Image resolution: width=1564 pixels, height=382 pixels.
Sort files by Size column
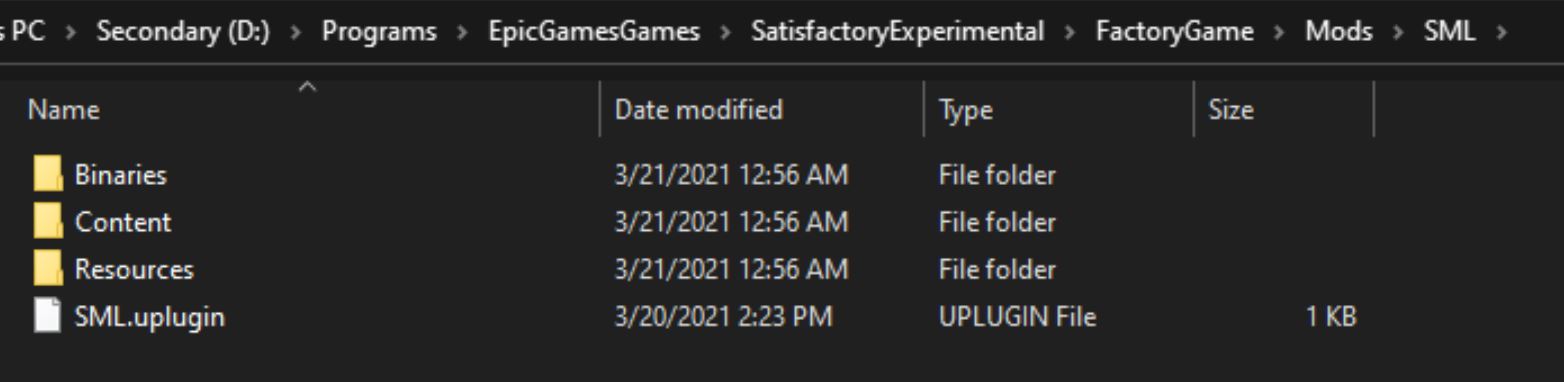pyautogui.click(x=1284, y=110)
